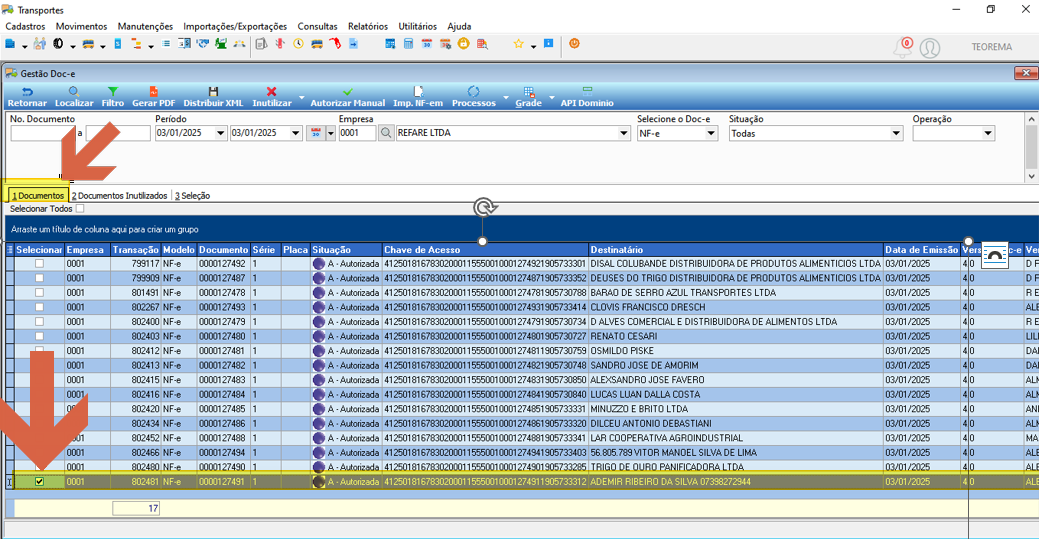This screenshot has height=539, width=1039.
Task: Open the calendar with gear icon
Action: [445, 44]
